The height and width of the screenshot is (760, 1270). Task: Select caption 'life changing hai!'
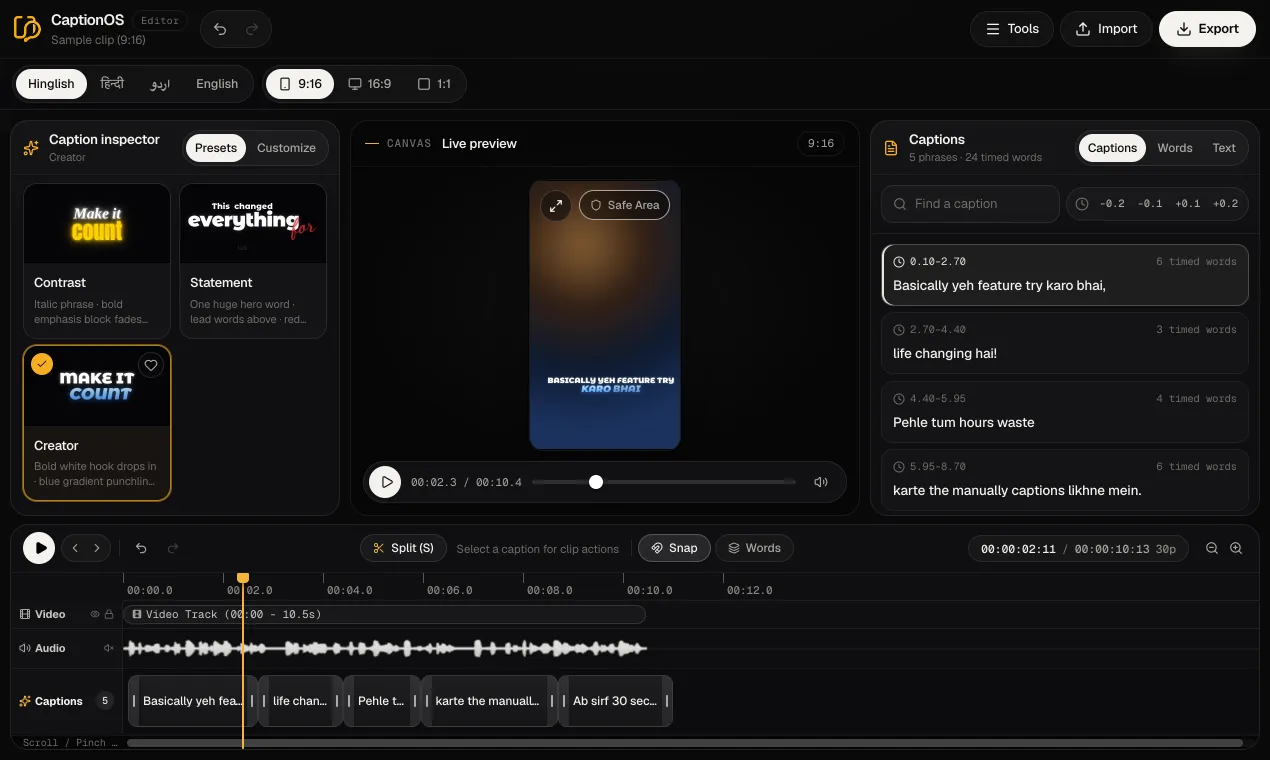click(x=1065, y=343)
